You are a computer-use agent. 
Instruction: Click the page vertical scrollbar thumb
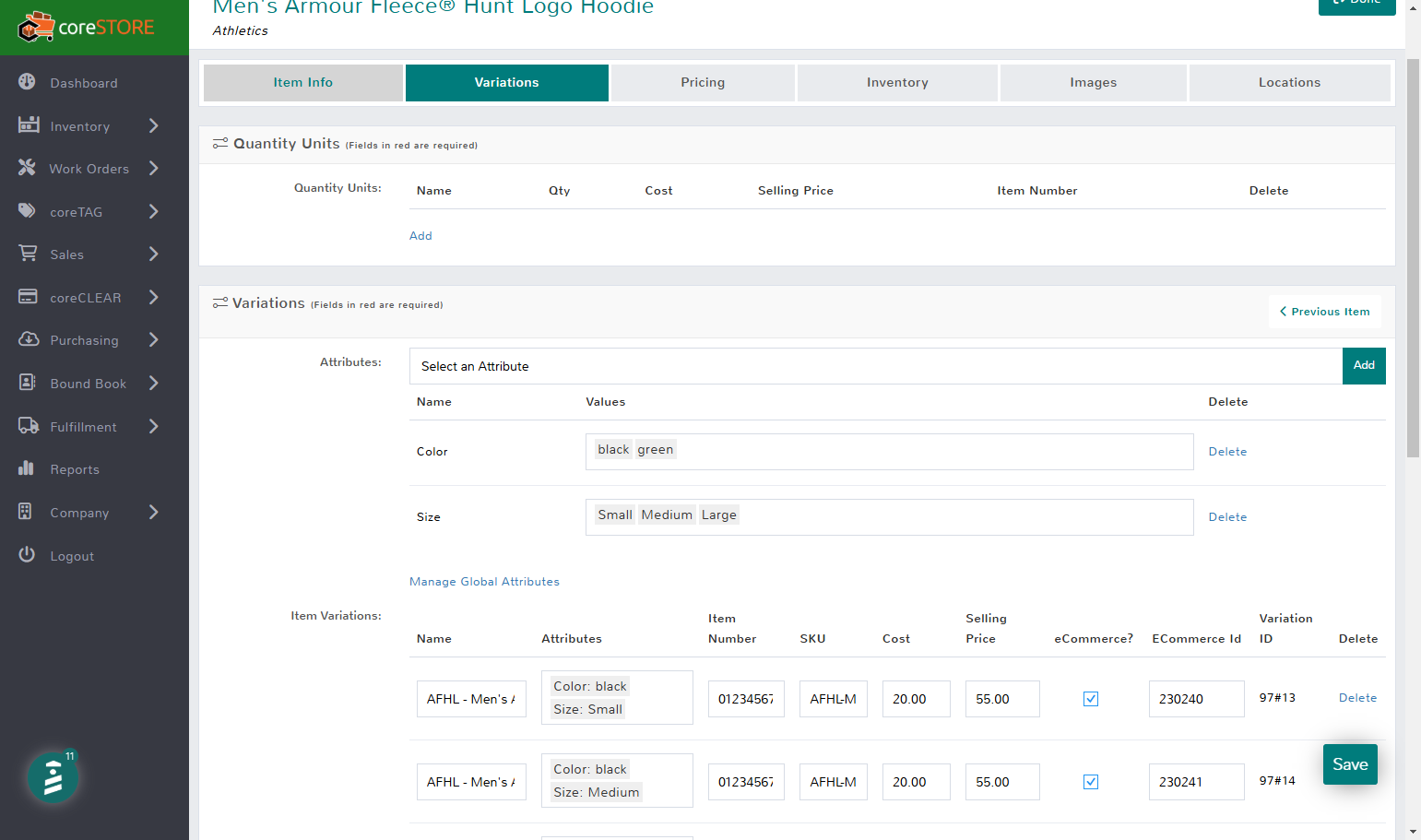[x=1413, y=258]
